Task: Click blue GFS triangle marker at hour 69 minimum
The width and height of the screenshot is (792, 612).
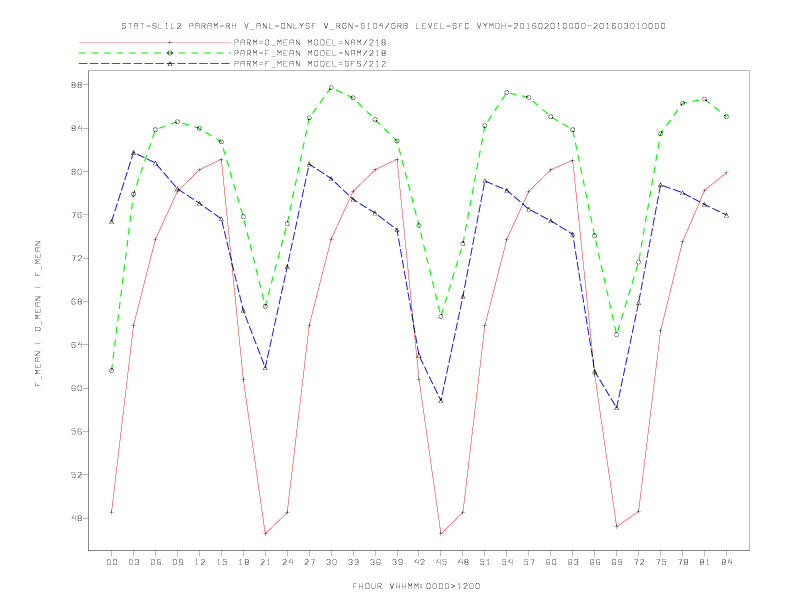Action: click(617, 407)
